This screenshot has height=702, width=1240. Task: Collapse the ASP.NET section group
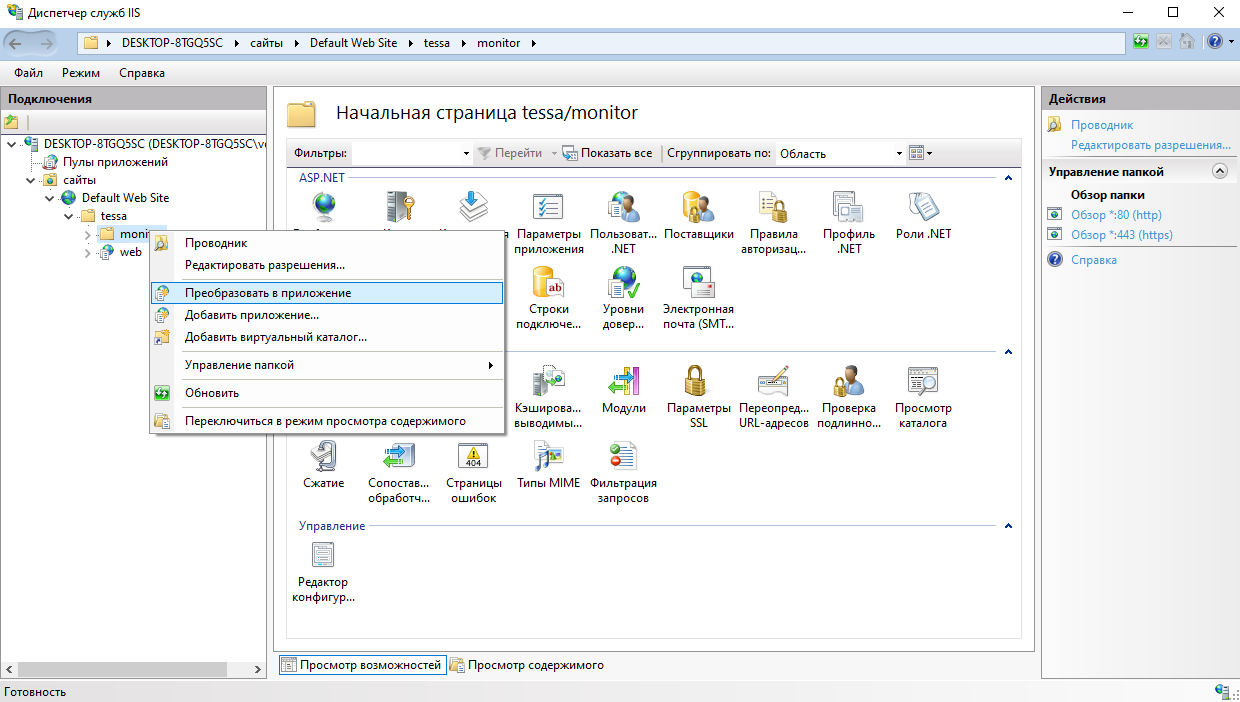[1008, 178]
